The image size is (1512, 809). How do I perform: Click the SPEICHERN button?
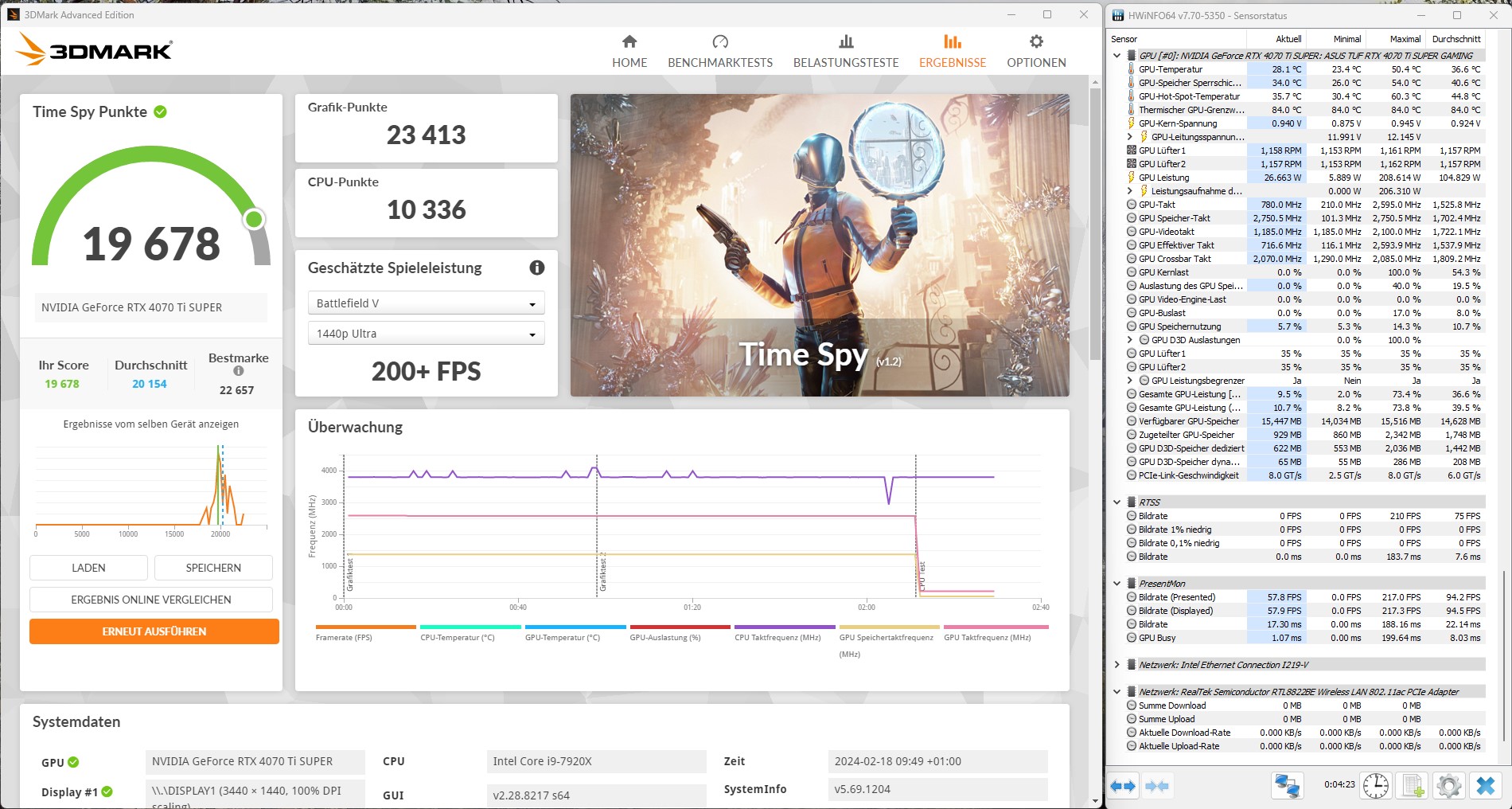point(213,568)
